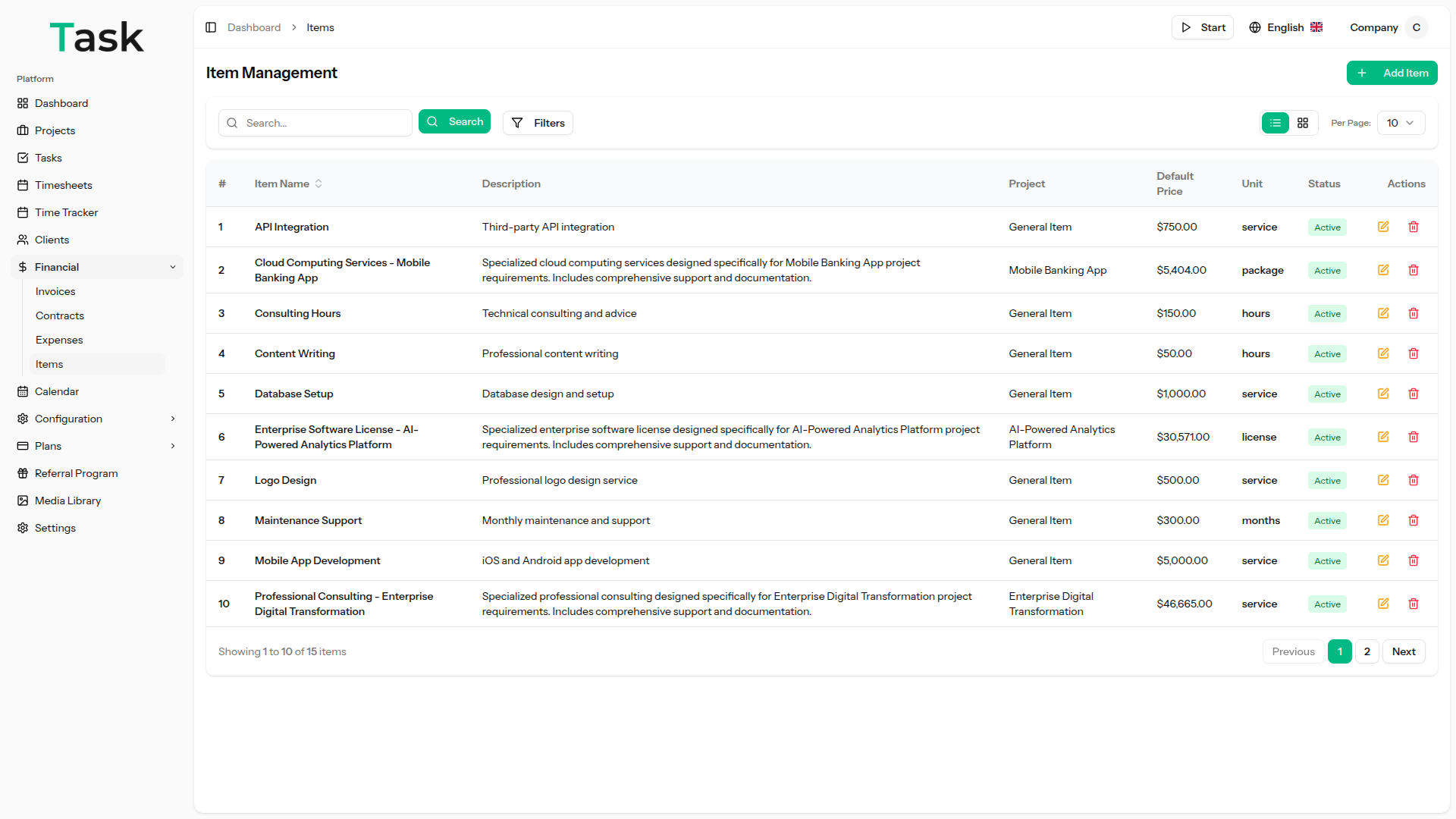Go to Expenses submenu item
Image resolution: width=1456 pixels, height=819 pixels.
[x=59, y=340]
